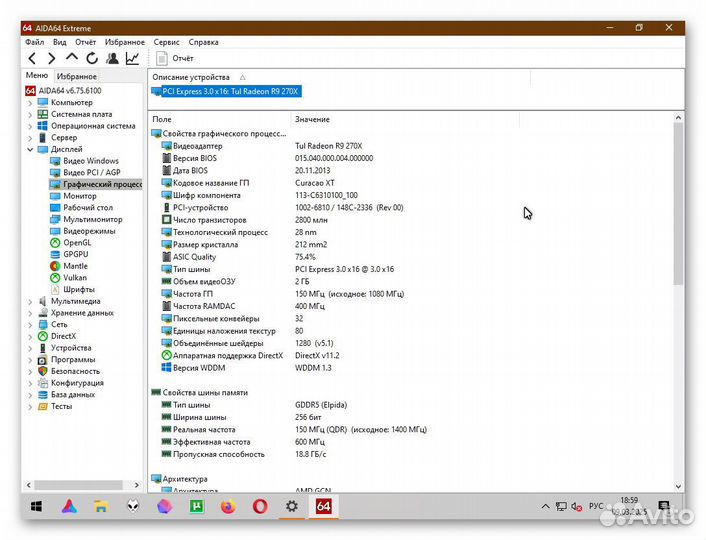The image size is (706, 540).
Task: Click the Устройства devices icon
Action: pos(43,348)
